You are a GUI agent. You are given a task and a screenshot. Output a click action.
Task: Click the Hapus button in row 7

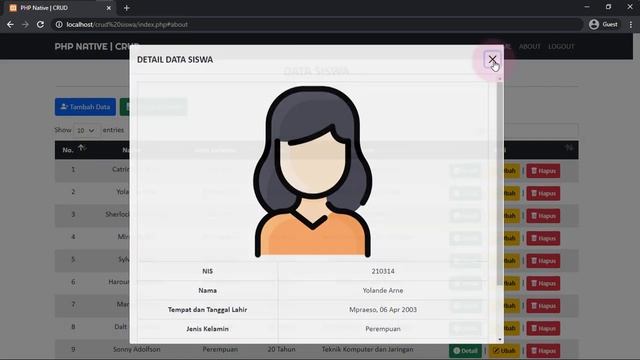click(543, 306)
